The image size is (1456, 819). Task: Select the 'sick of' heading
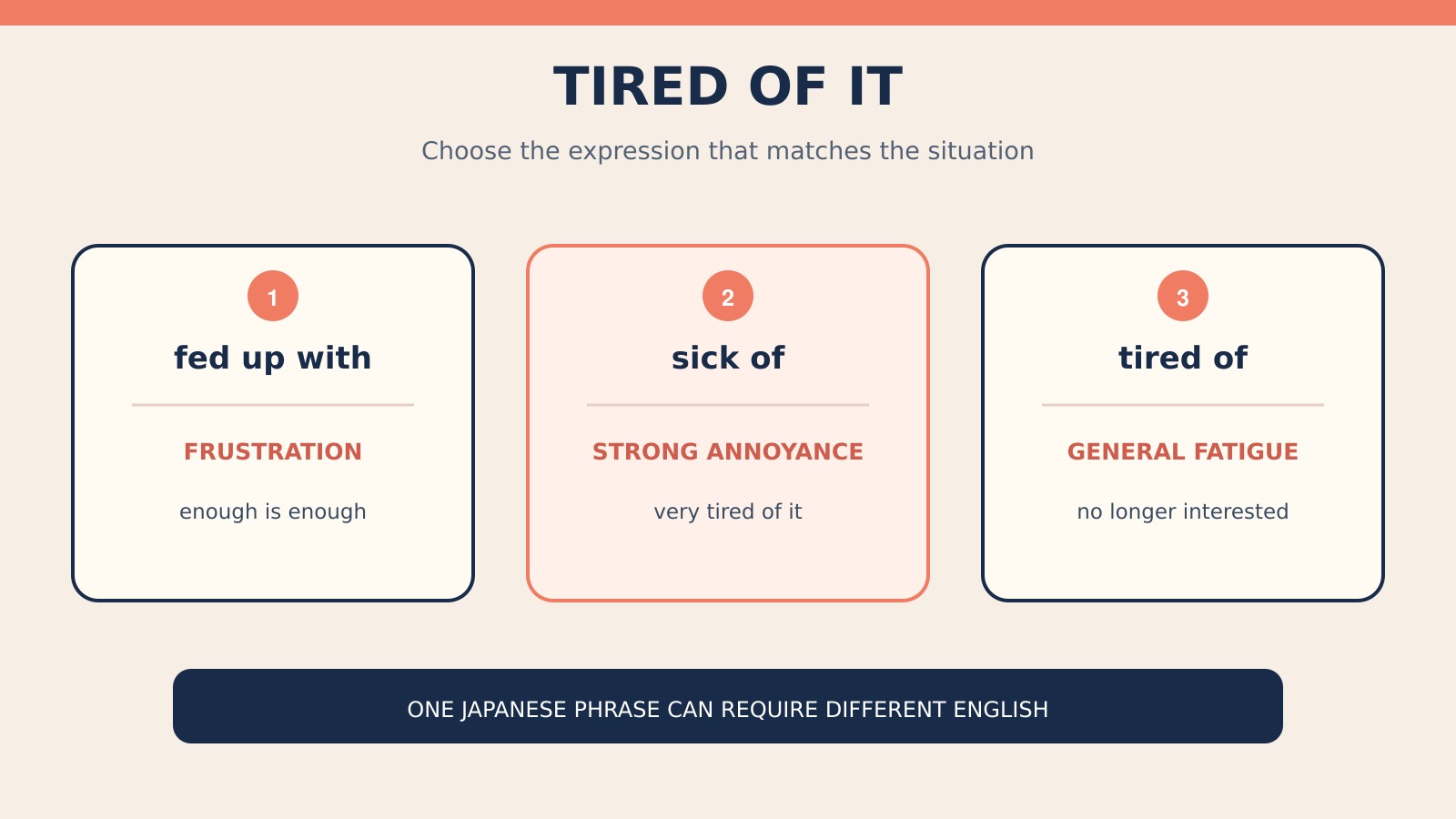[728, 358]
